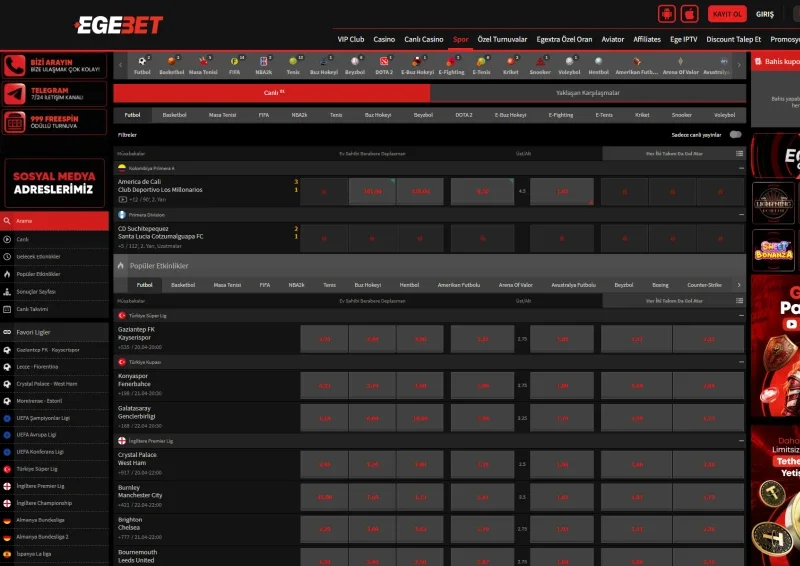This screenshot has width=800, height=566.
Task: Open the Canlı Casino menu item
Action: pos(423,39)
